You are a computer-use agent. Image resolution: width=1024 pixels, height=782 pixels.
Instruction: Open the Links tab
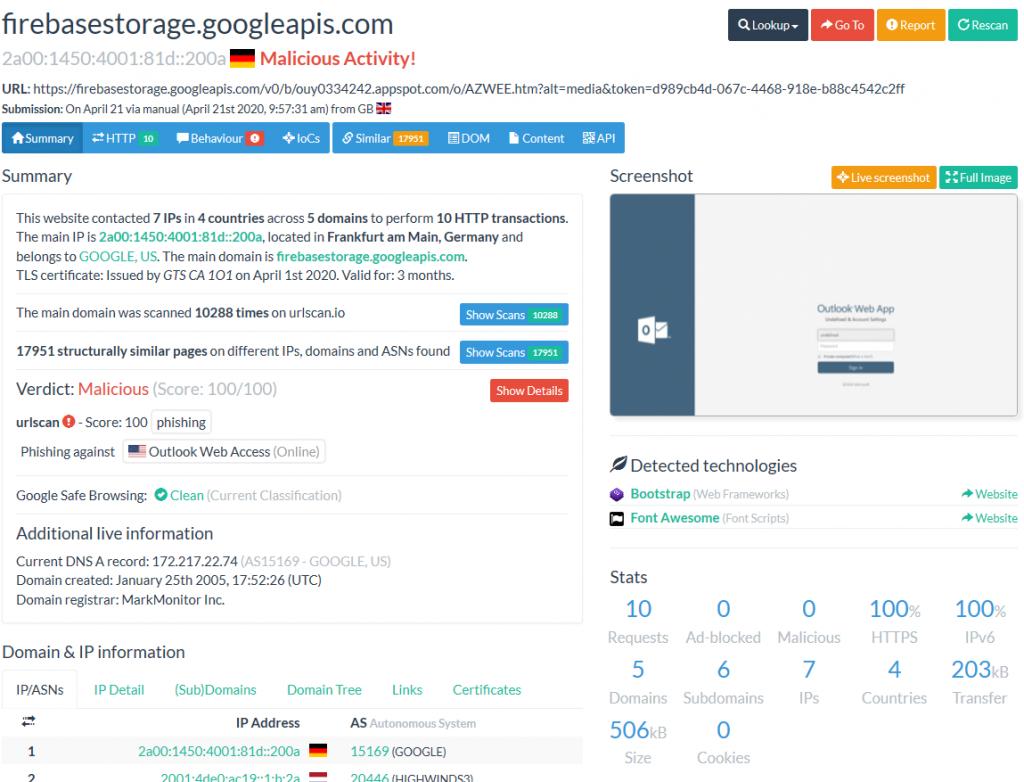(x=407, y=690)
